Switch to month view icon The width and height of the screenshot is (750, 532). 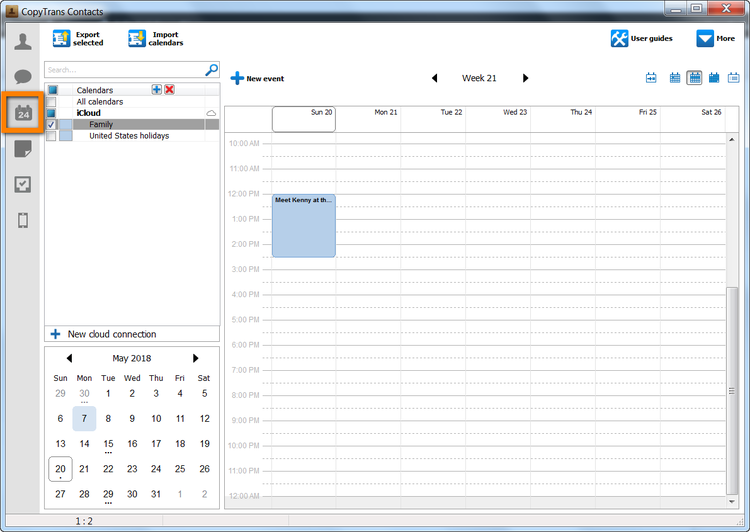[x=714, y=78]
